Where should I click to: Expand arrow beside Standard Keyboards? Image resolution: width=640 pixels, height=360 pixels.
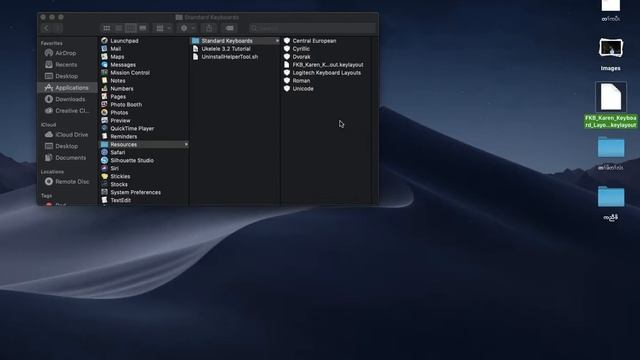277,41
